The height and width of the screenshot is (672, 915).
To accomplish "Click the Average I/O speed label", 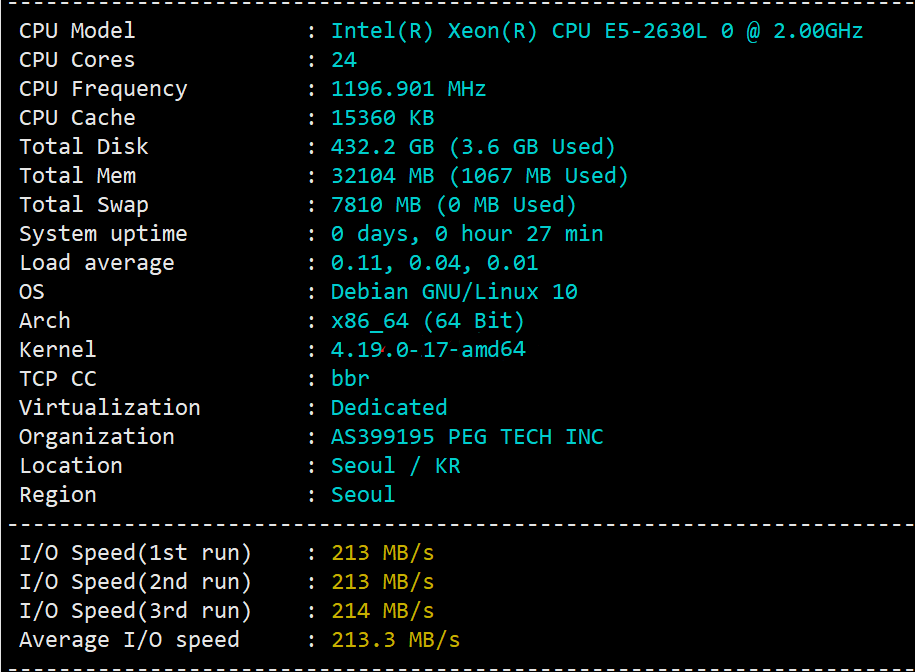I will pos(129,640).
